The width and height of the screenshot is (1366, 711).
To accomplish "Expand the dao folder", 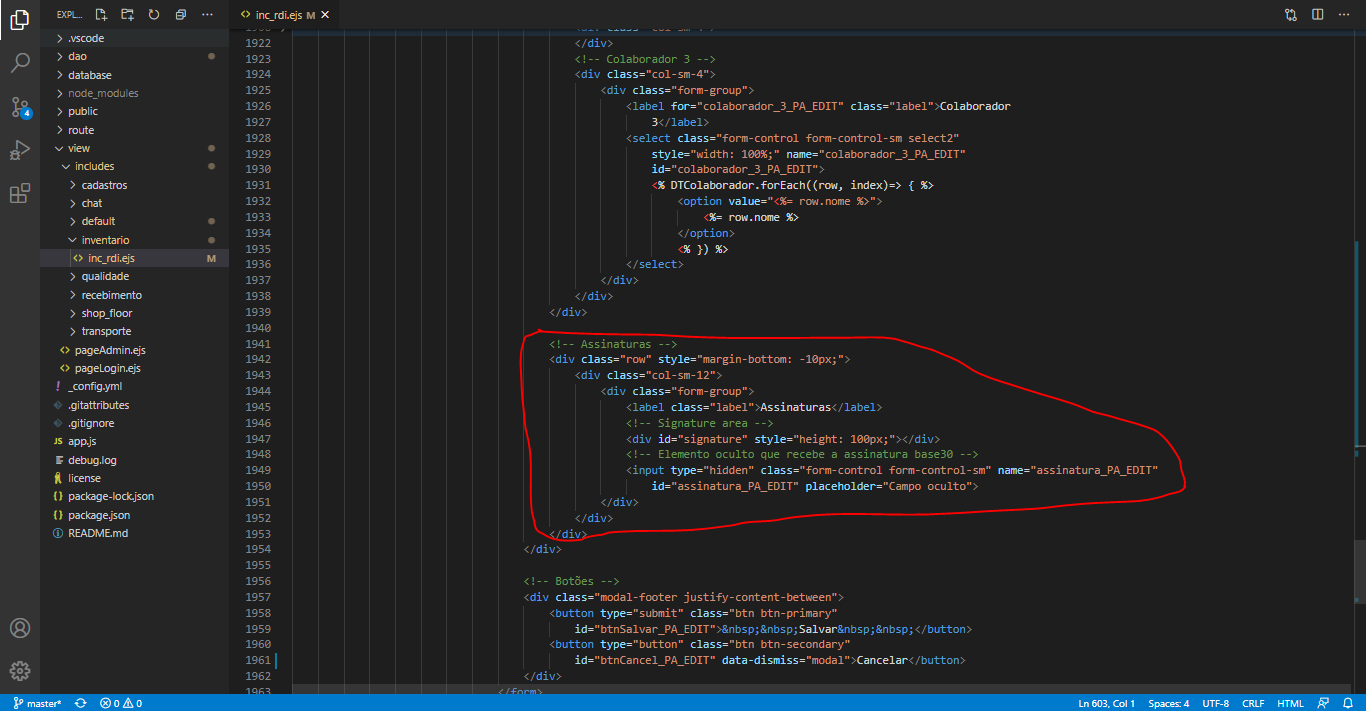I will coord(77,57).
